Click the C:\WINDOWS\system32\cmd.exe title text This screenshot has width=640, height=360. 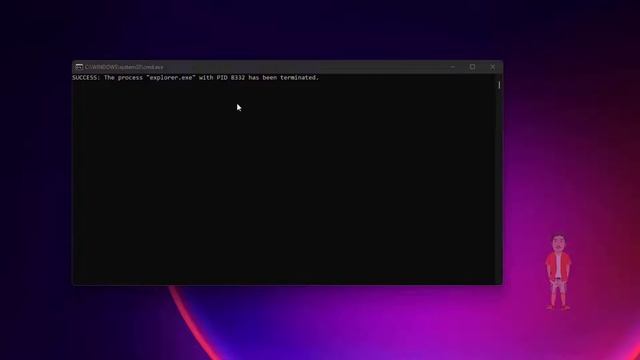pos(124,67)
